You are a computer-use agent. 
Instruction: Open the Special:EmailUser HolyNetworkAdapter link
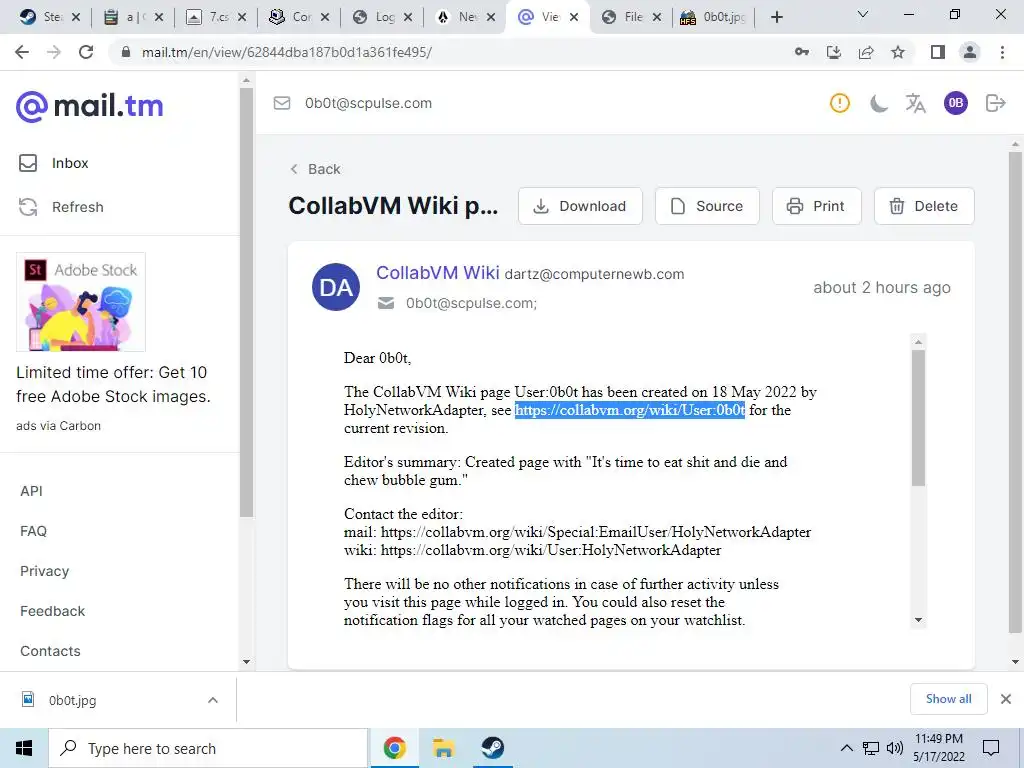(596, 532)
